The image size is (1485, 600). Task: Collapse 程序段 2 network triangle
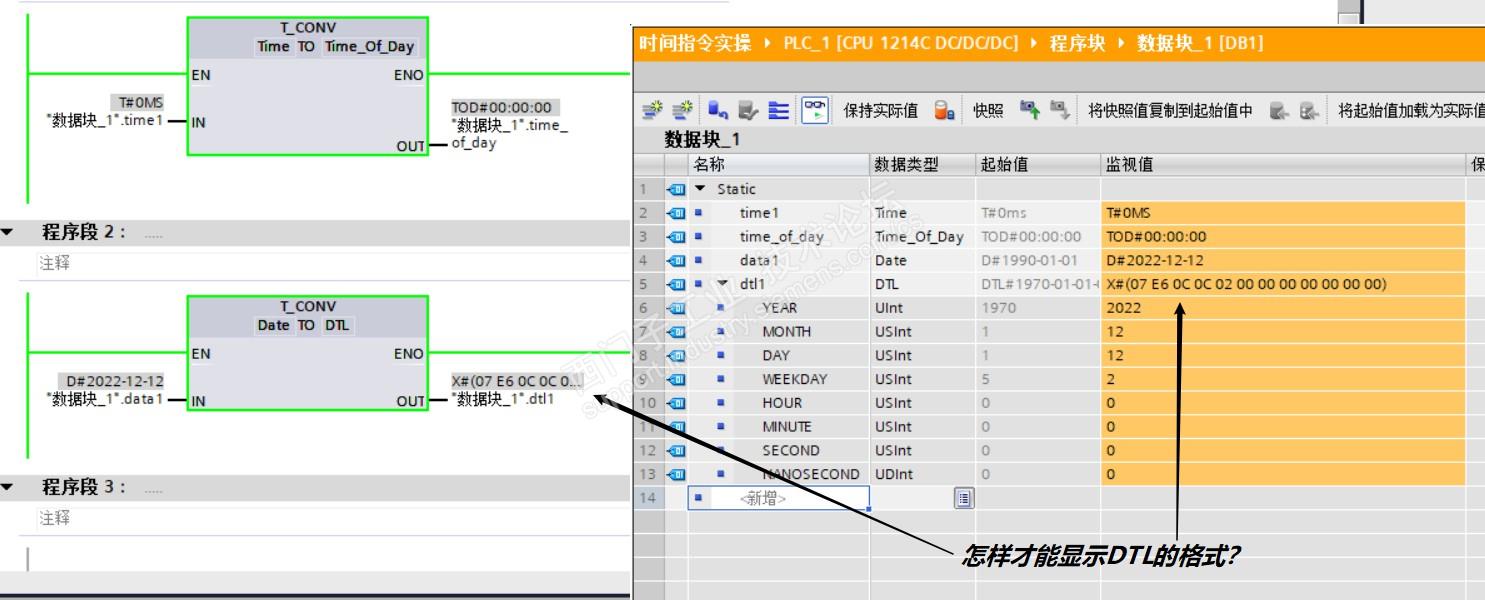tap(8, 232)
